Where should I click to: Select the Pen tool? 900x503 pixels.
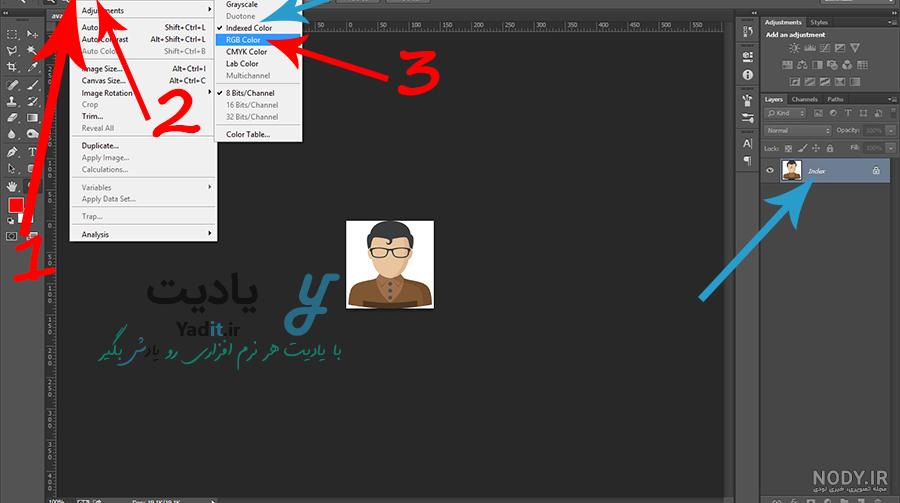click(11, 152)
